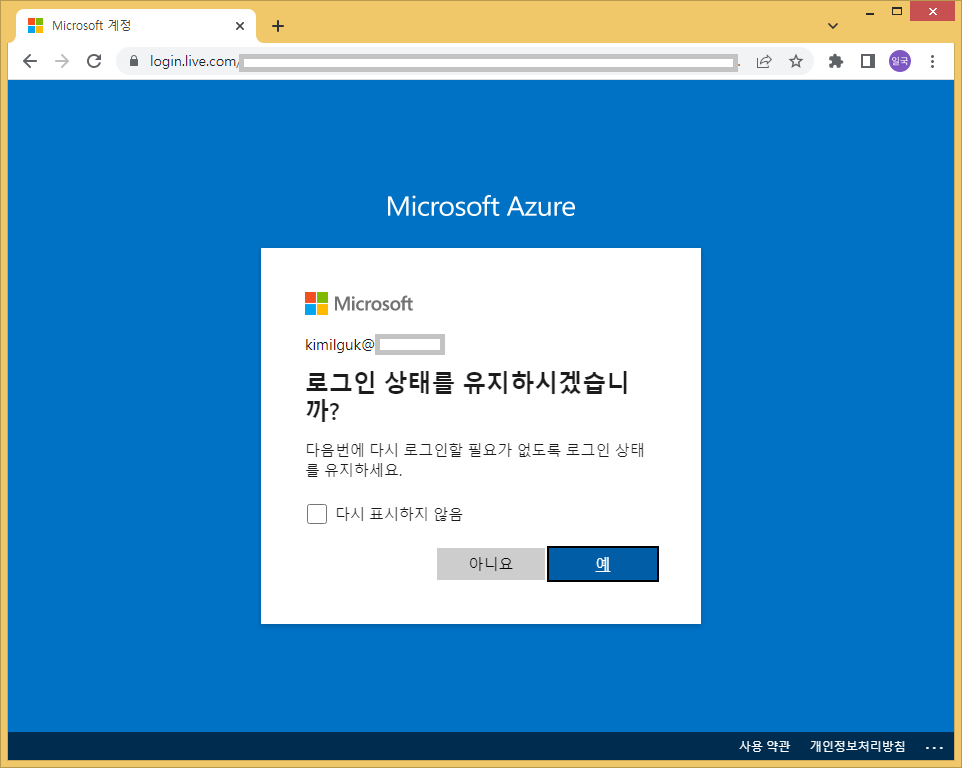Share this page using the share icon
The height and width of the screenshot is (768, 962).
pyautogui.click(x=764, y=61)
